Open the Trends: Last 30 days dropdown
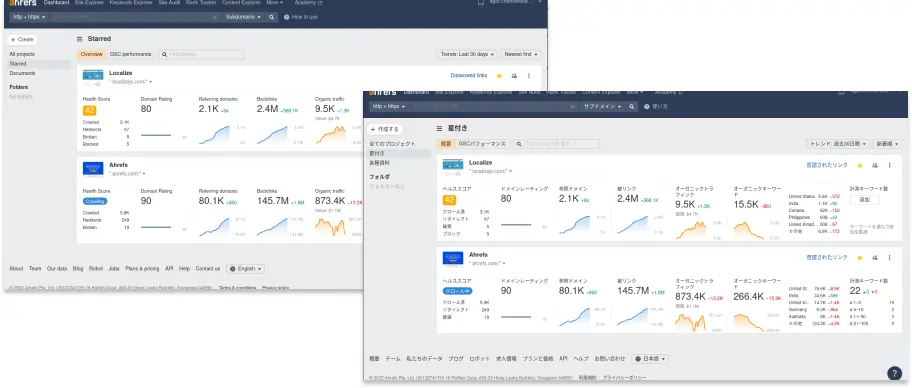The width and height of the screenshot is (912, 388). (467, 54)
